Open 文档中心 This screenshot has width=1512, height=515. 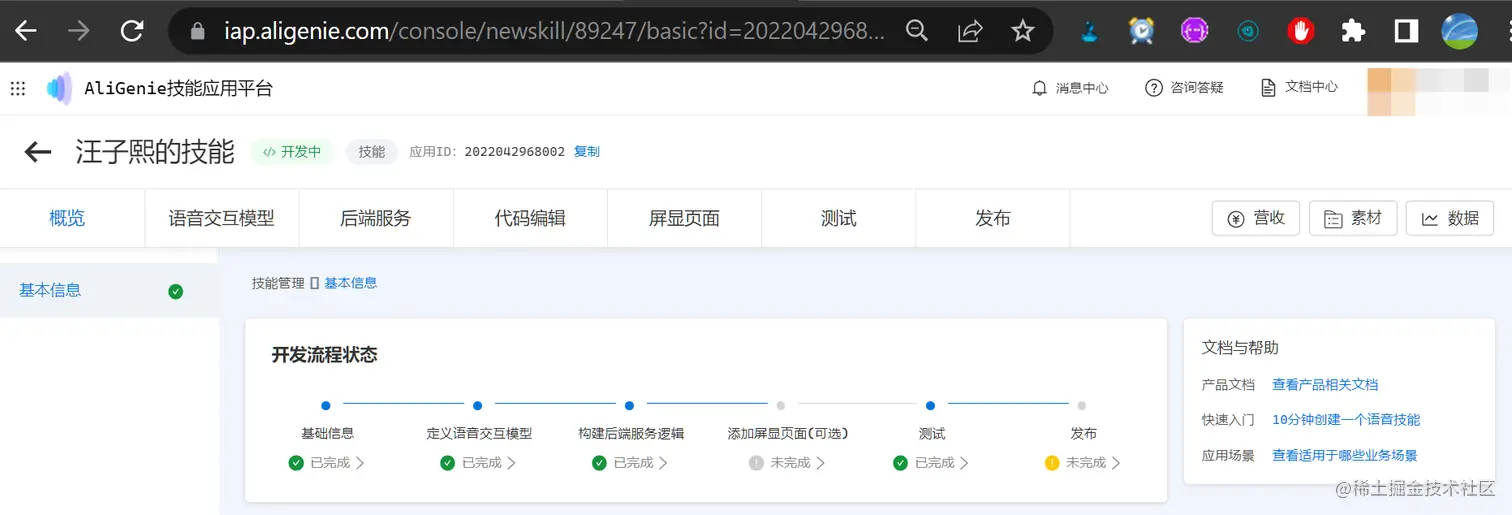point(1299,88)
